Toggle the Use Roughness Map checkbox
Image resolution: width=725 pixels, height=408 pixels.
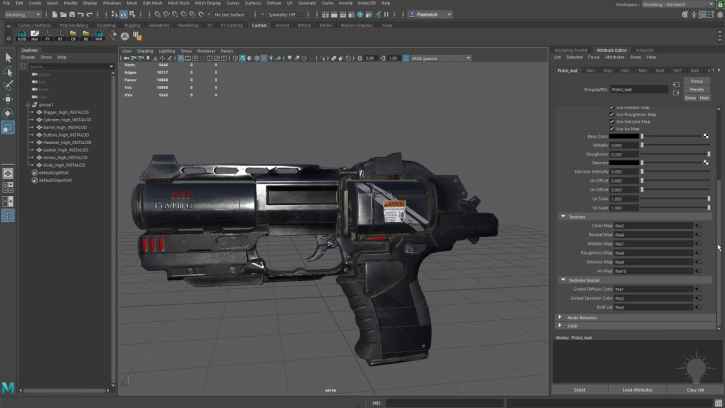612,114
